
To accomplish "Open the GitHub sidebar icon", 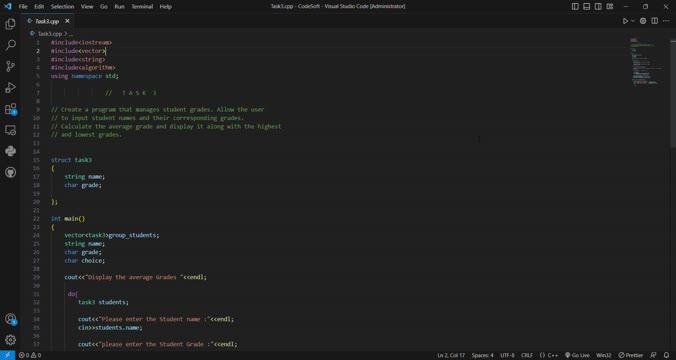I will click(x=10, y=172).
